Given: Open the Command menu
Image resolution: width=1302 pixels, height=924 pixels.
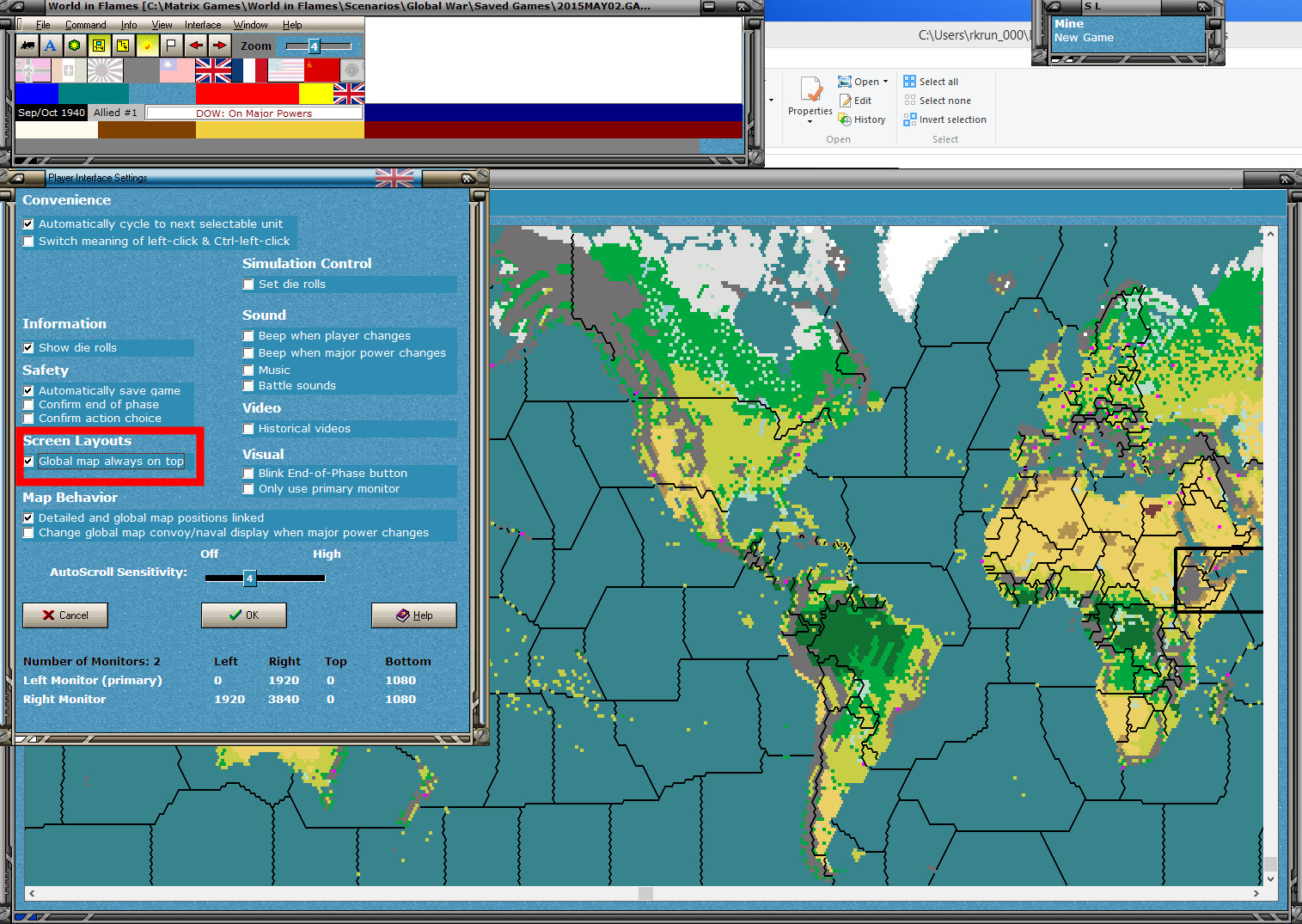Looking at the screenshot, I should pyautogui.click(x=85, y=25).
